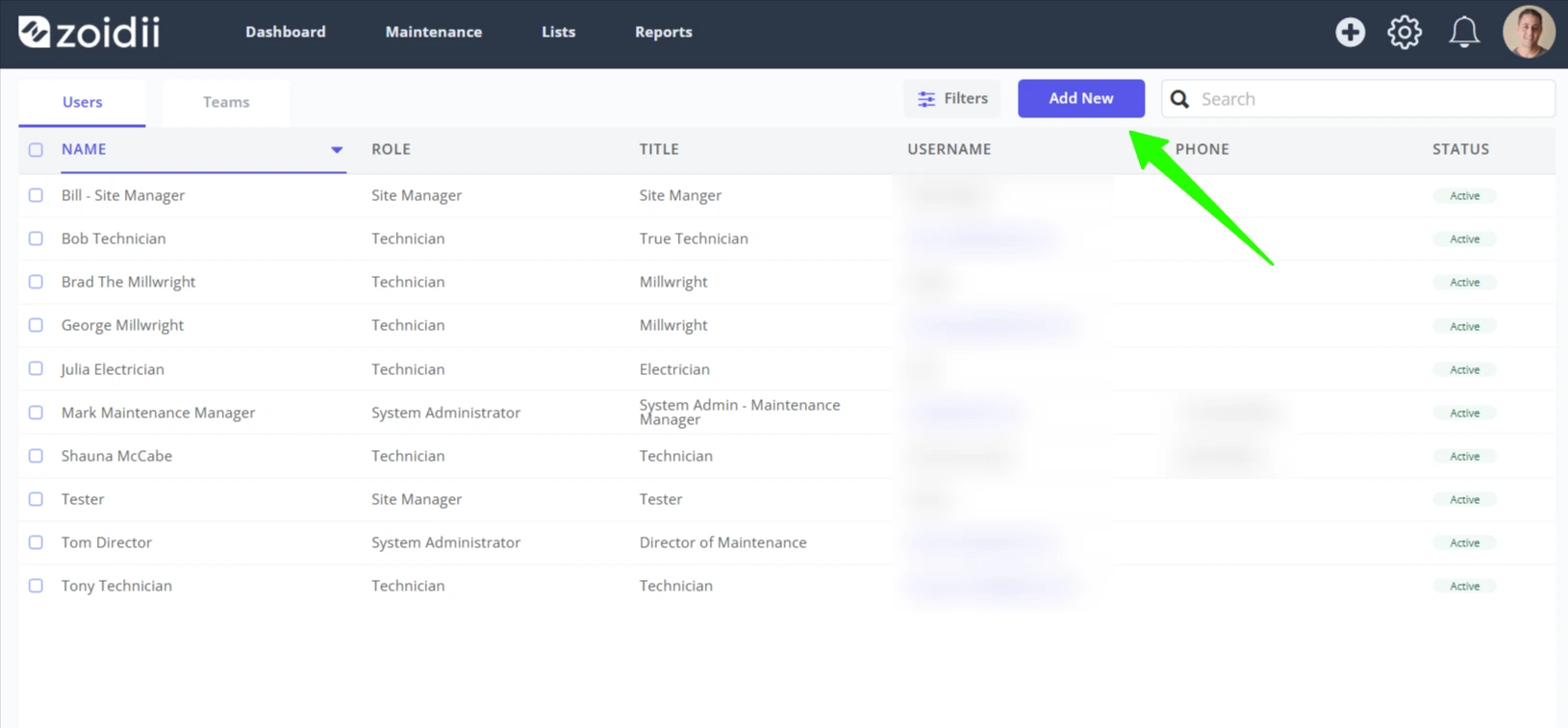Screen dimensions: 1568x728
Task: Open the settings gear icon
Action: 1404,32
